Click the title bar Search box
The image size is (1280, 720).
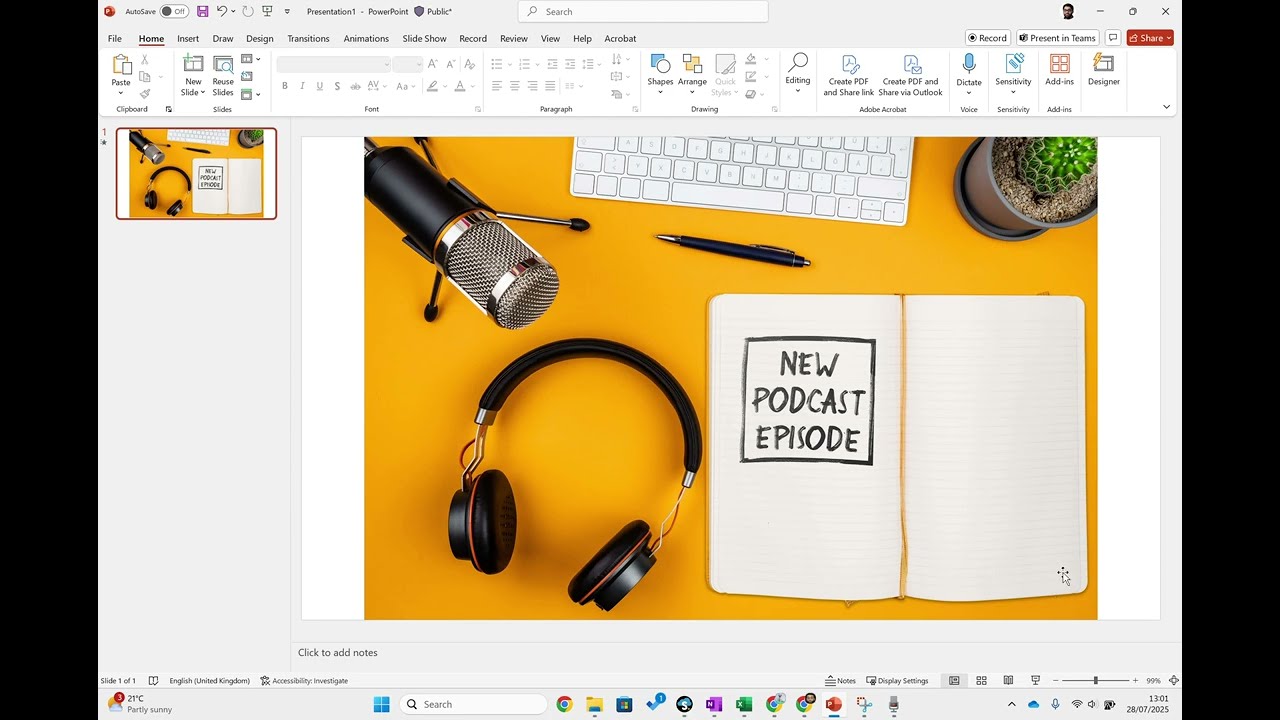(x=643, y=12)
